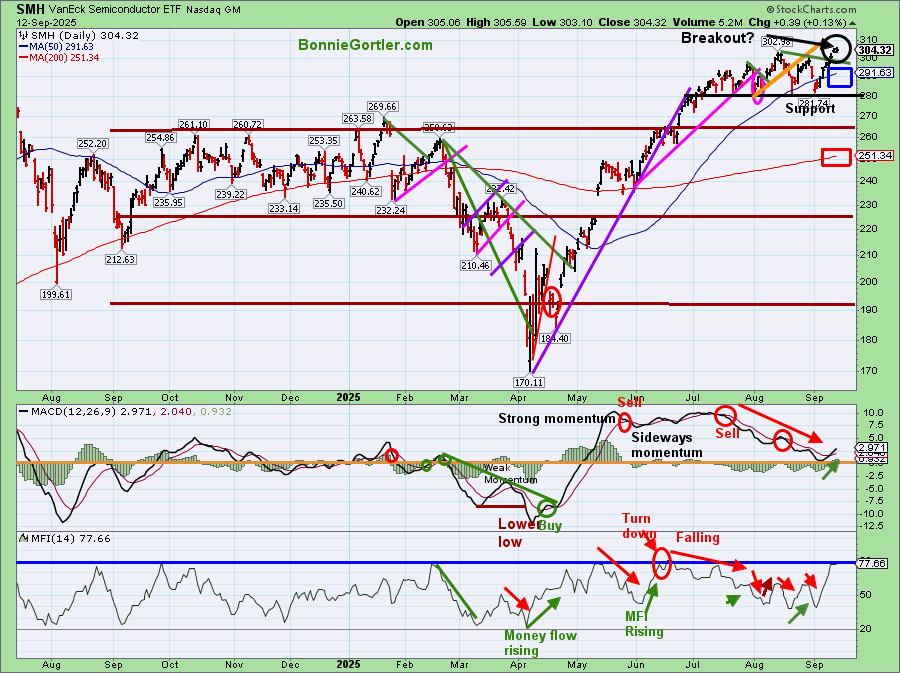Click the green circle beside the Buy label

(x=547, y=509)
